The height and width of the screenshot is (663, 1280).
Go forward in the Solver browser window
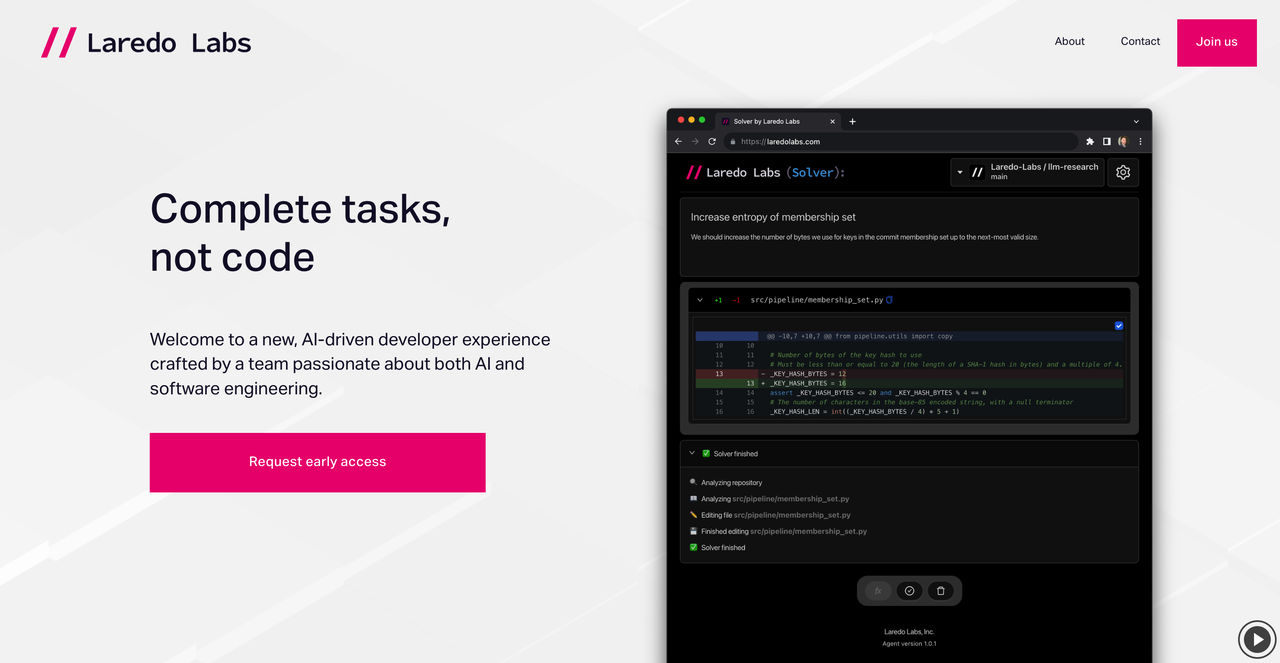click(695, 141)
